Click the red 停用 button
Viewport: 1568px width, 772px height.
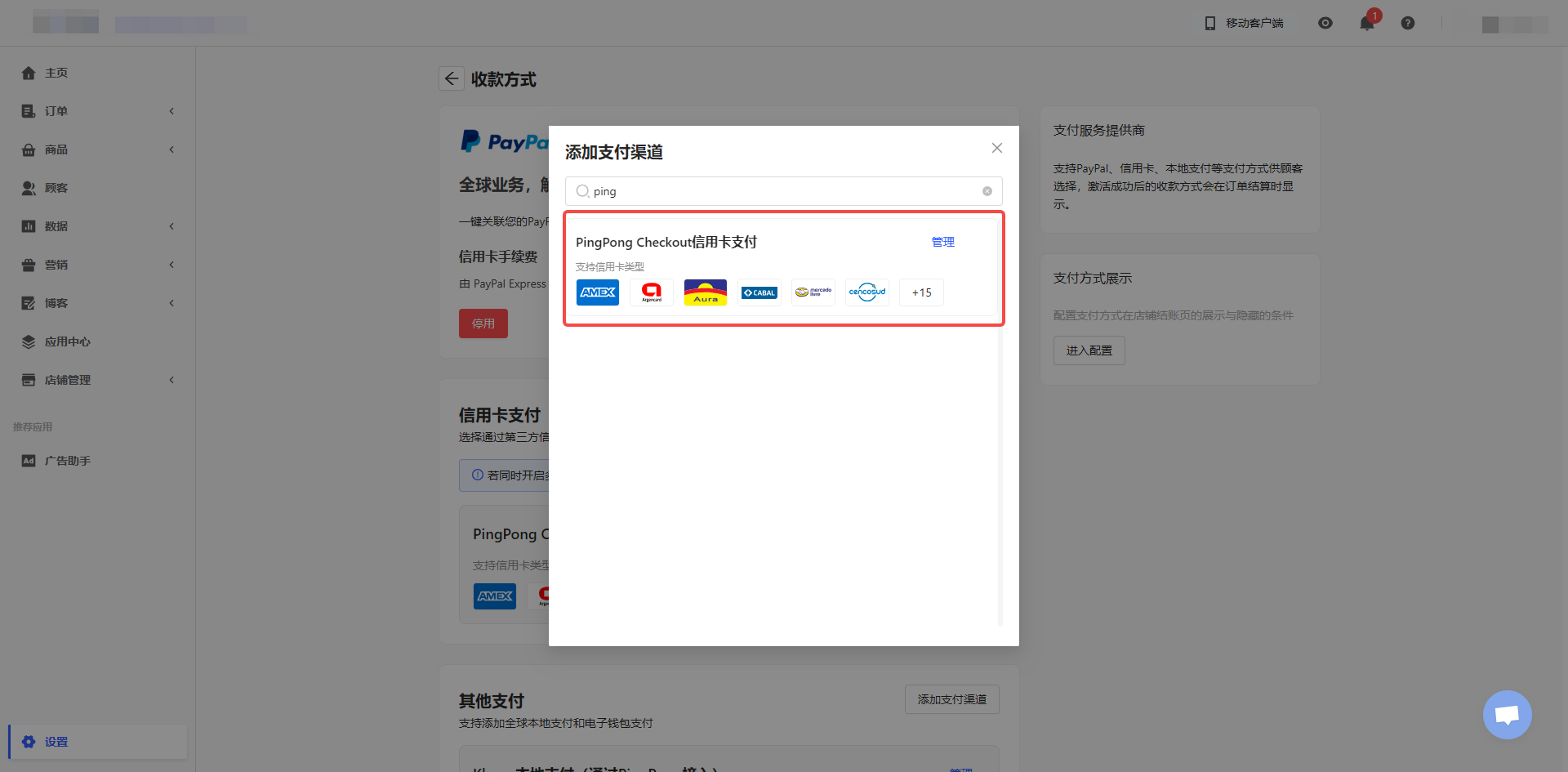pos(483,324)
